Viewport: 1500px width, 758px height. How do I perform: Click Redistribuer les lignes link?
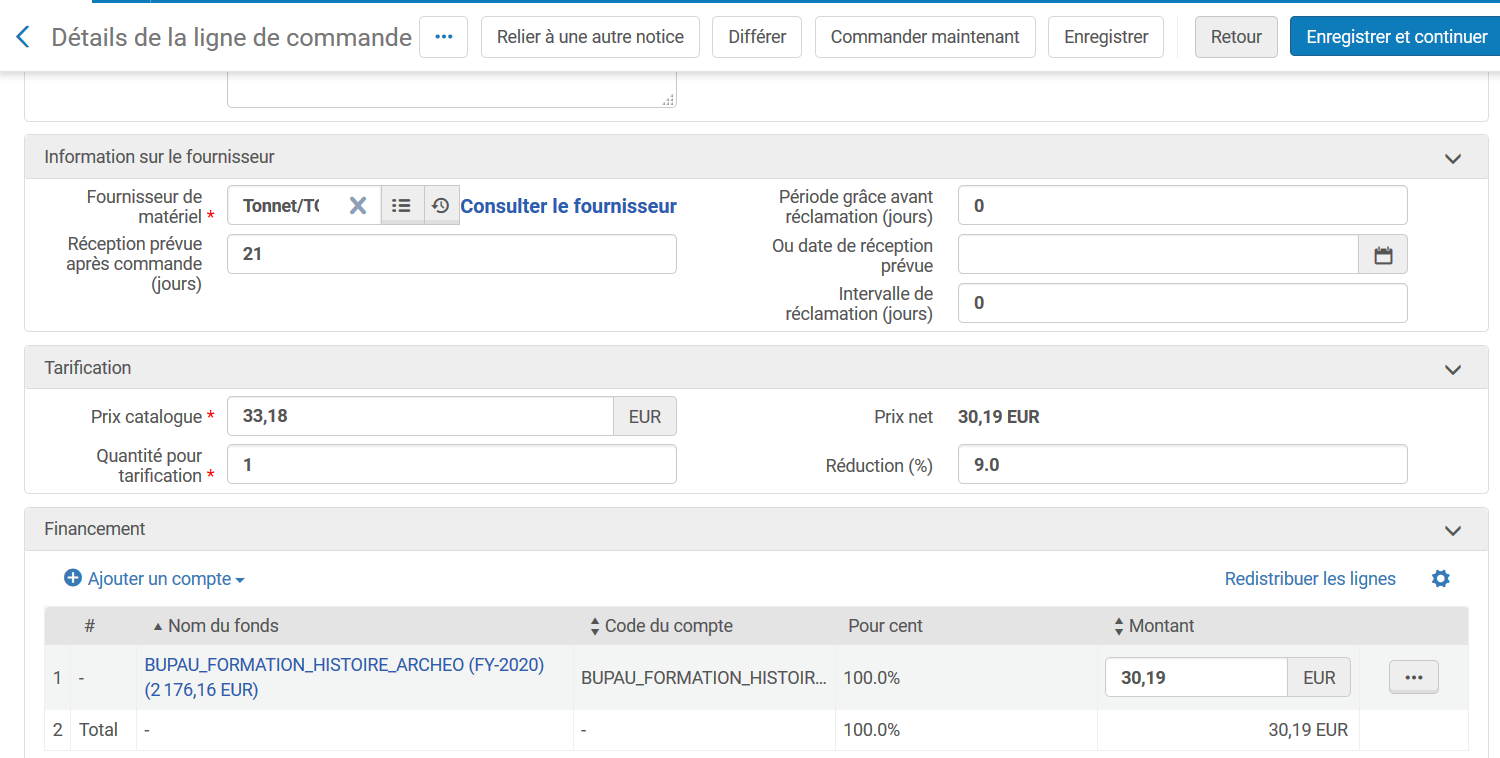1310,579
